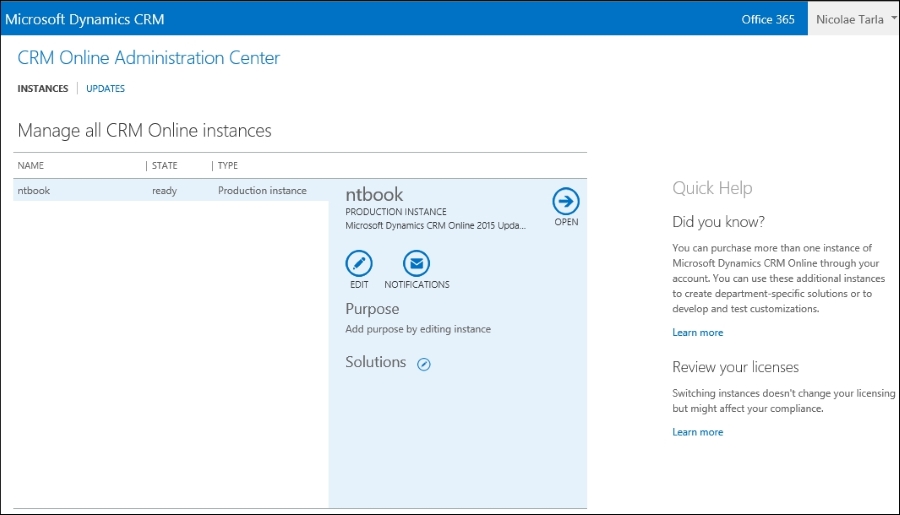Click the 'Review your licenses' heading
Image resolution: width=900 pixels, height=515 pixels.
735,367
